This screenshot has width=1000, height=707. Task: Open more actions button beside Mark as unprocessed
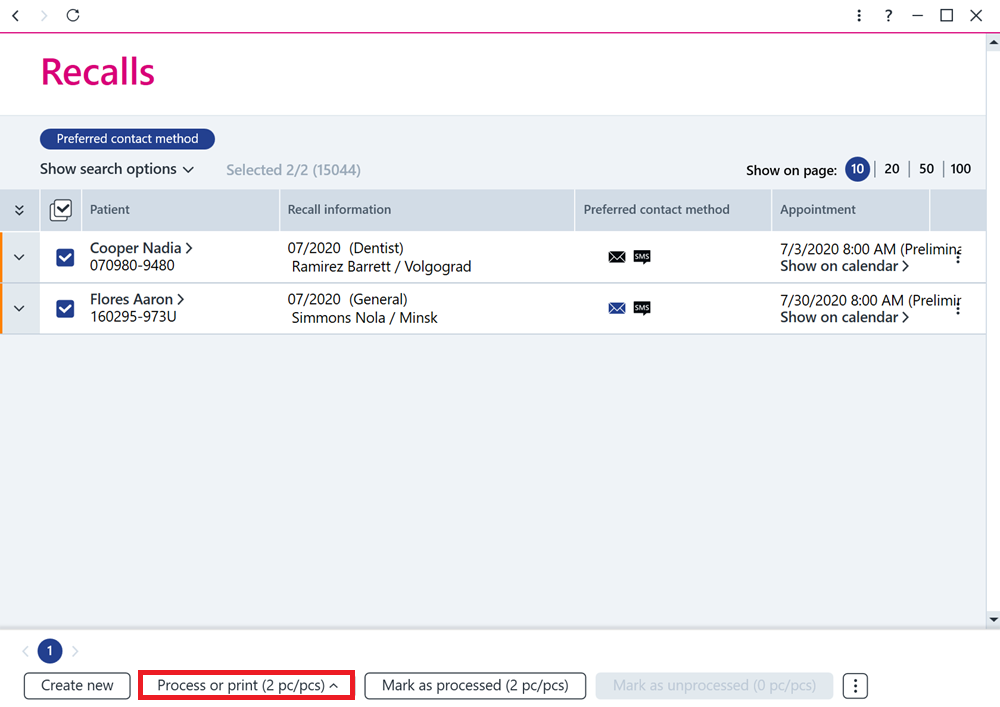[855, 686]
